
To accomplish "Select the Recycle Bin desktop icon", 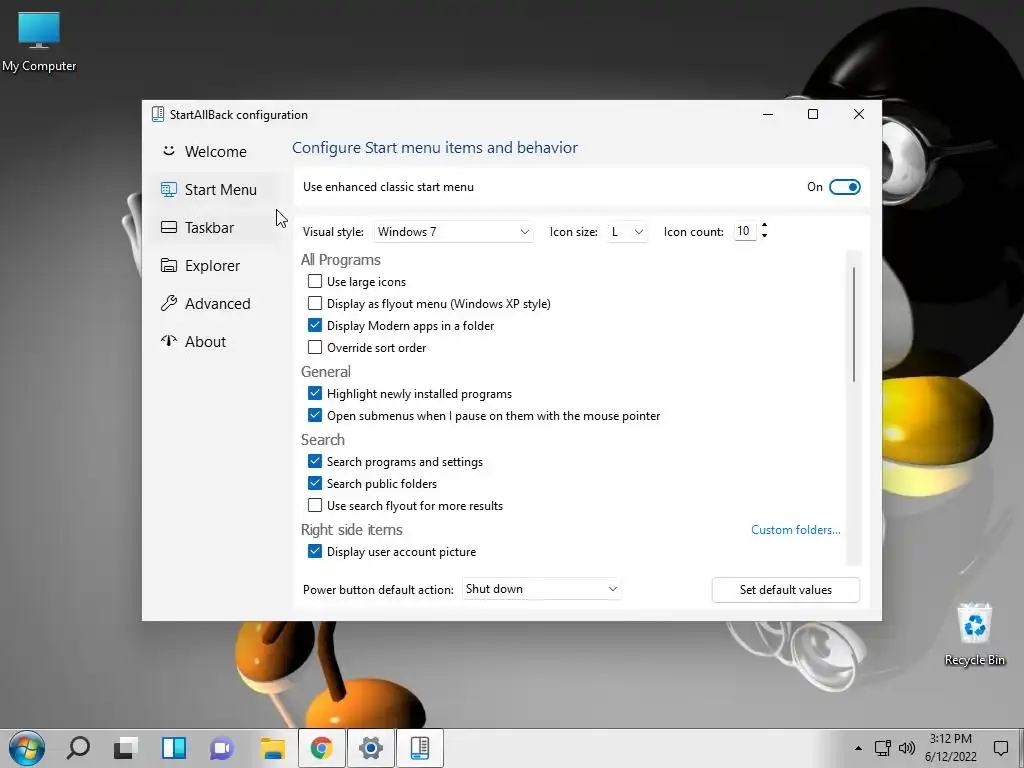I will coord(974,634).
